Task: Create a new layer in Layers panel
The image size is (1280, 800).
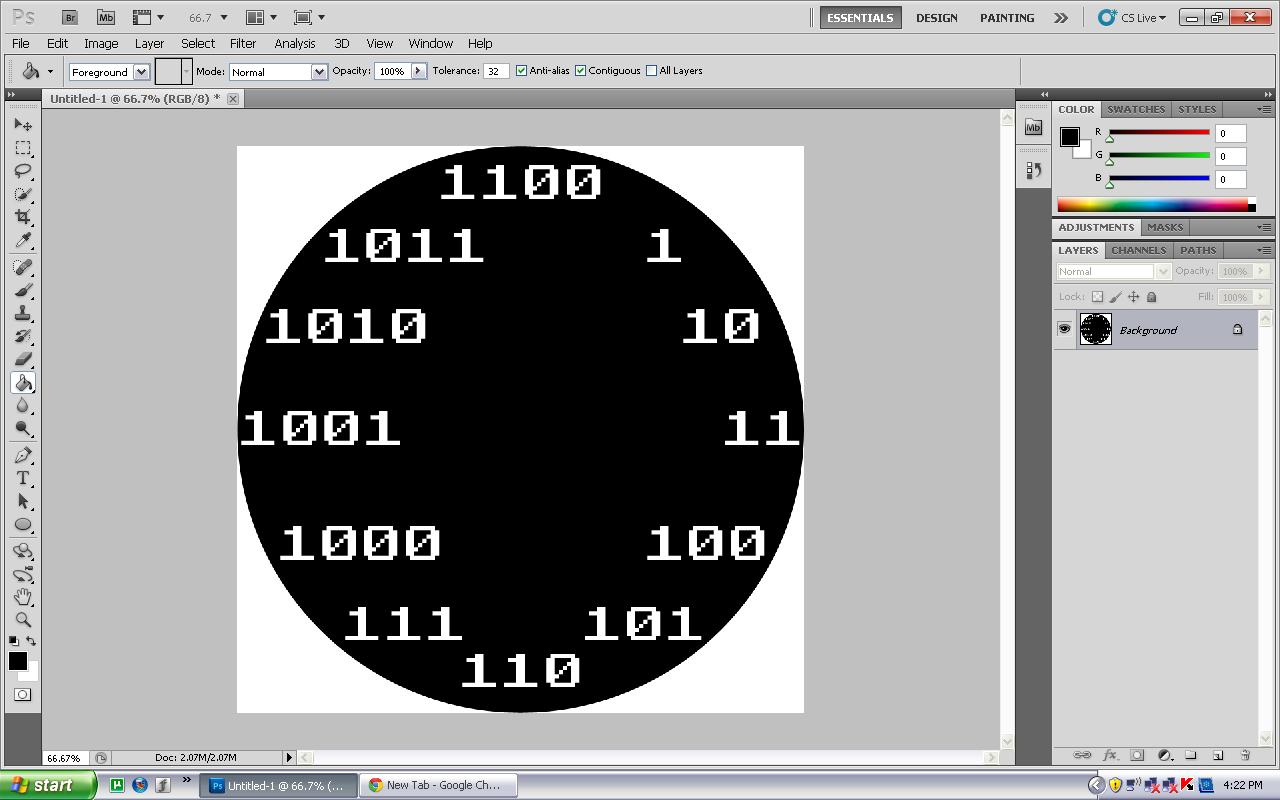Action: [1218, 755]
